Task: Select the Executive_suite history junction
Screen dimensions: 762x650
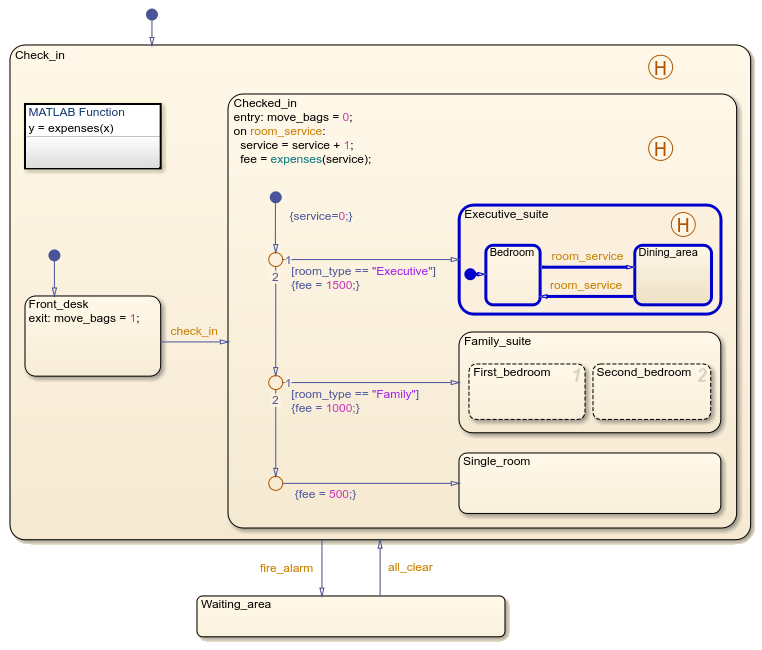Action: tap(683, 224)
